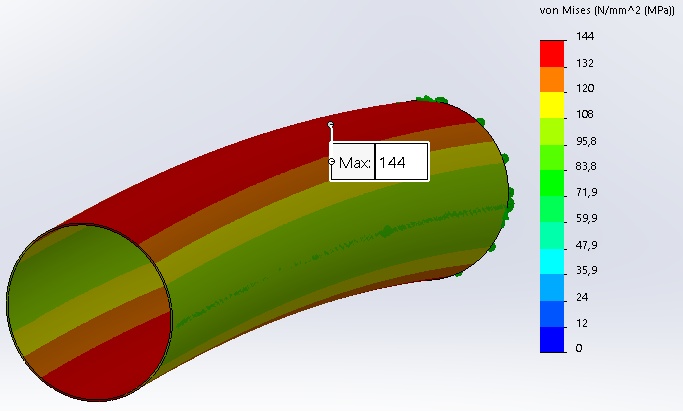Click the legend value 12
Screen dimensions: 683x411
(x=582, y=323)
